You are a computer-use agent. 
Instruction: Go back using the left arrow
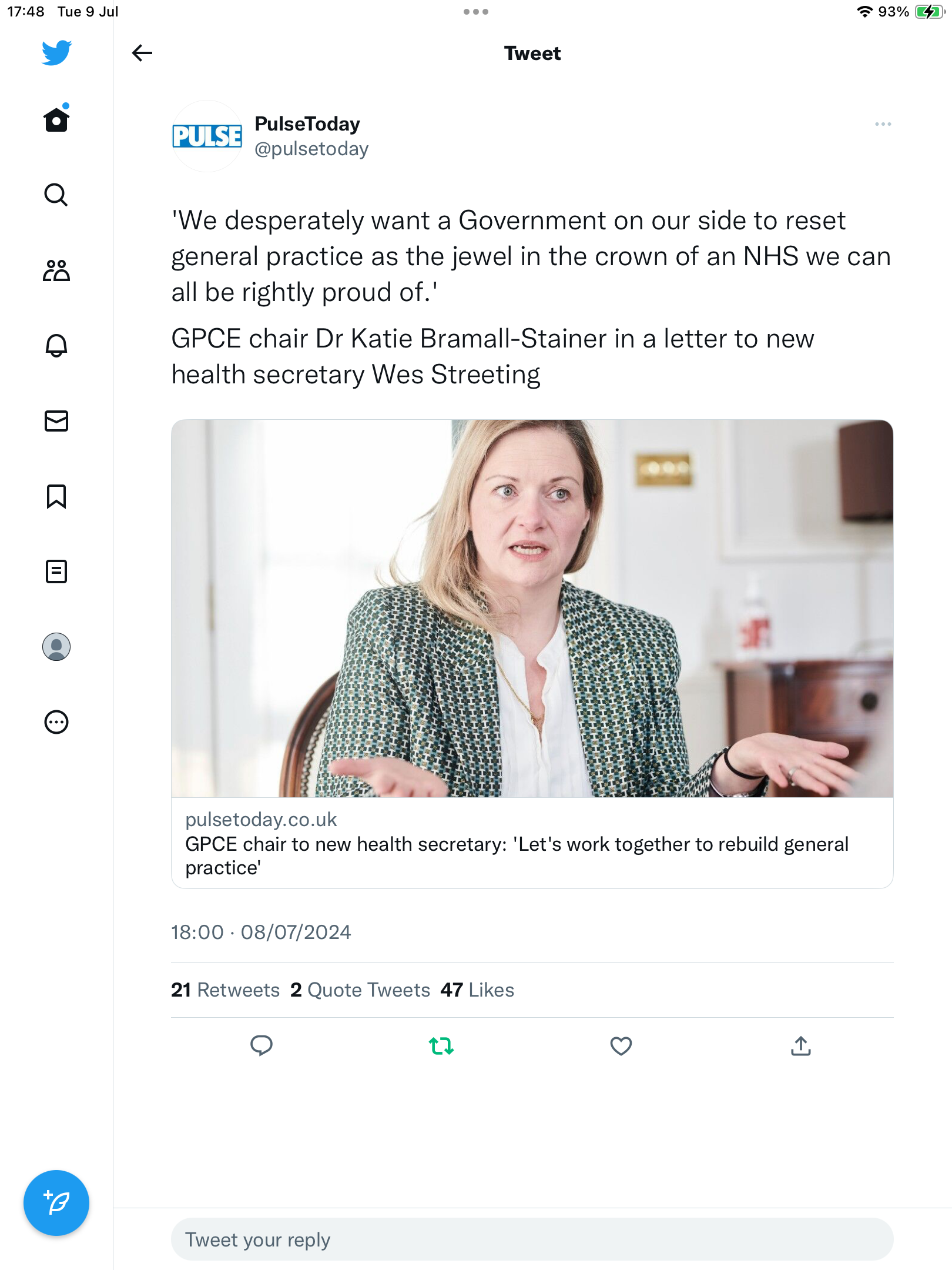click(x=142, y=54)
